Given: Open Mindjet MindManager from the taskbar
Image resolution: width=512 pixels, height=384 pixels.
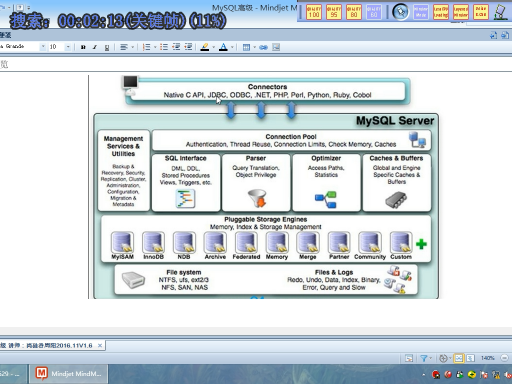Looking at the screenshot, I should point(69,374).
